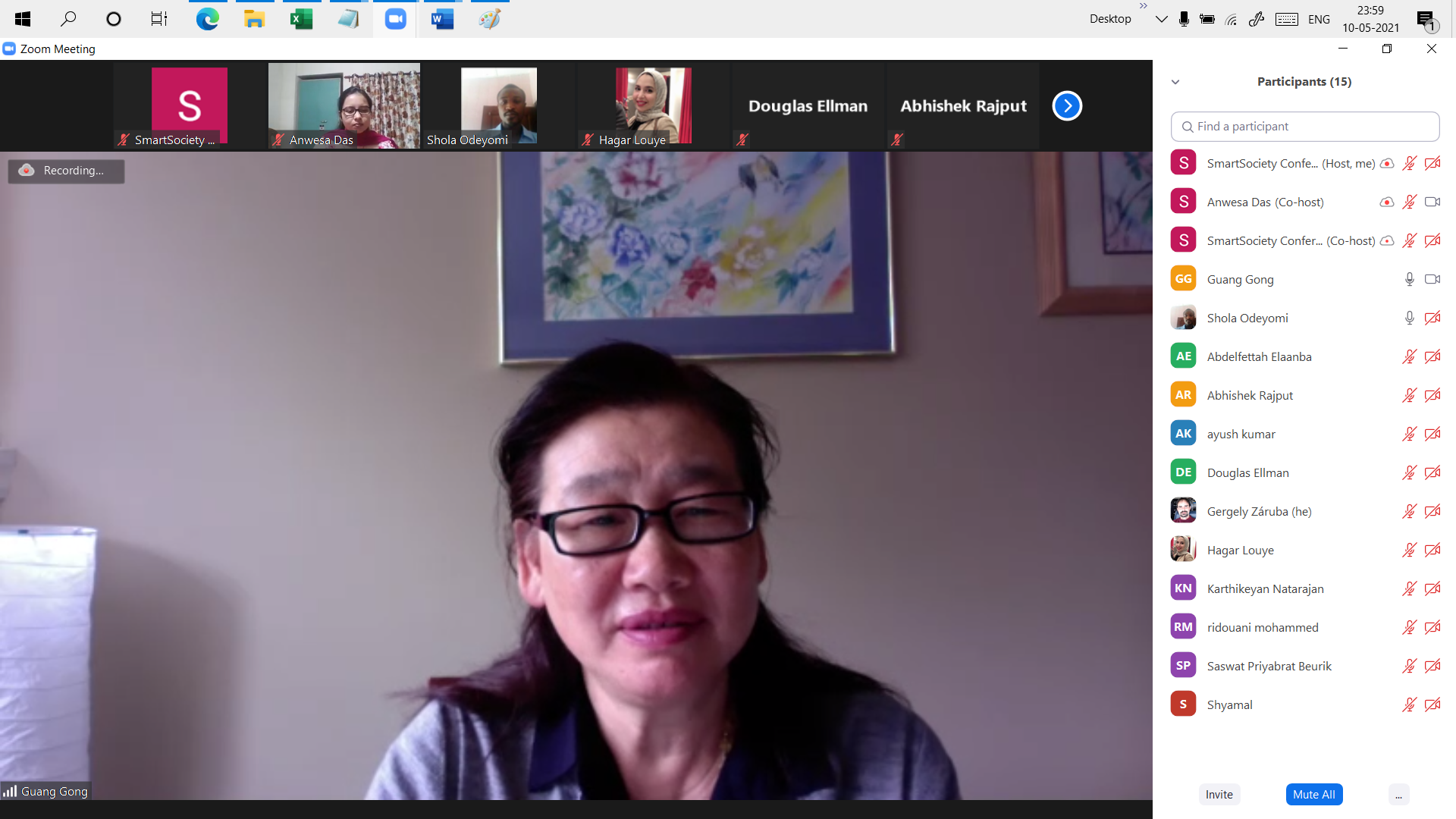Unmute Abdelfettah Elaanba microphone icon

1409,356
